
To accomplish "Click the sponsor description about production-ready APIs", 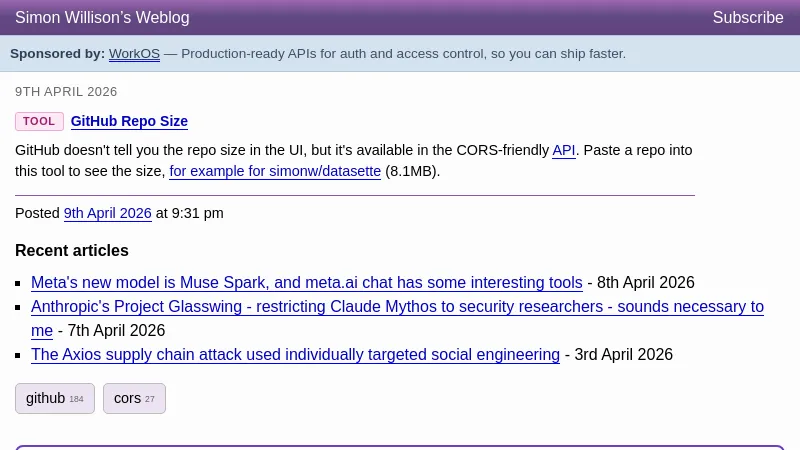I will [403, 53].
